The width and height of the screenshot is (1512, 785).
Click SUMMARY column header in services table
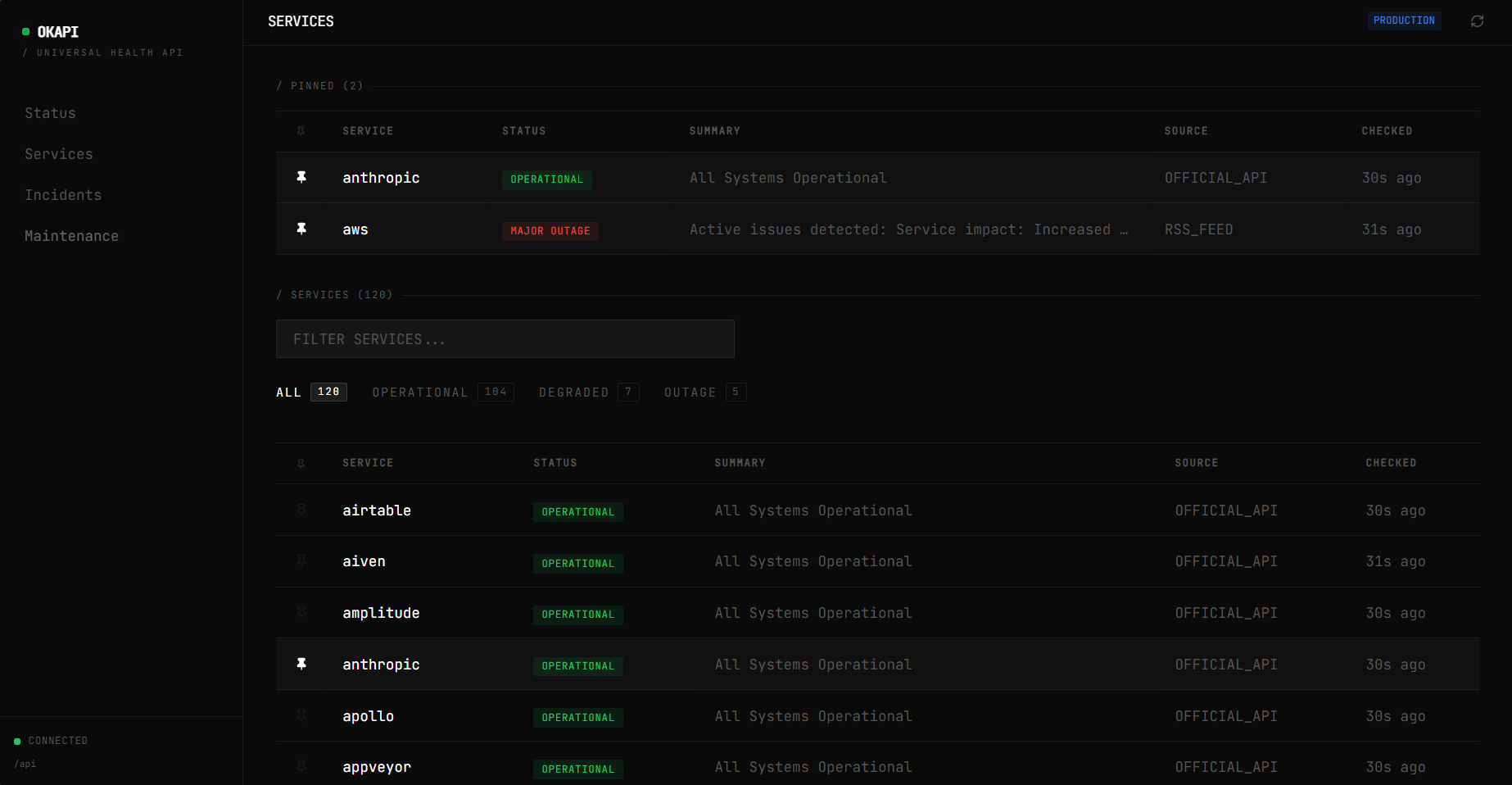point(740,463)
